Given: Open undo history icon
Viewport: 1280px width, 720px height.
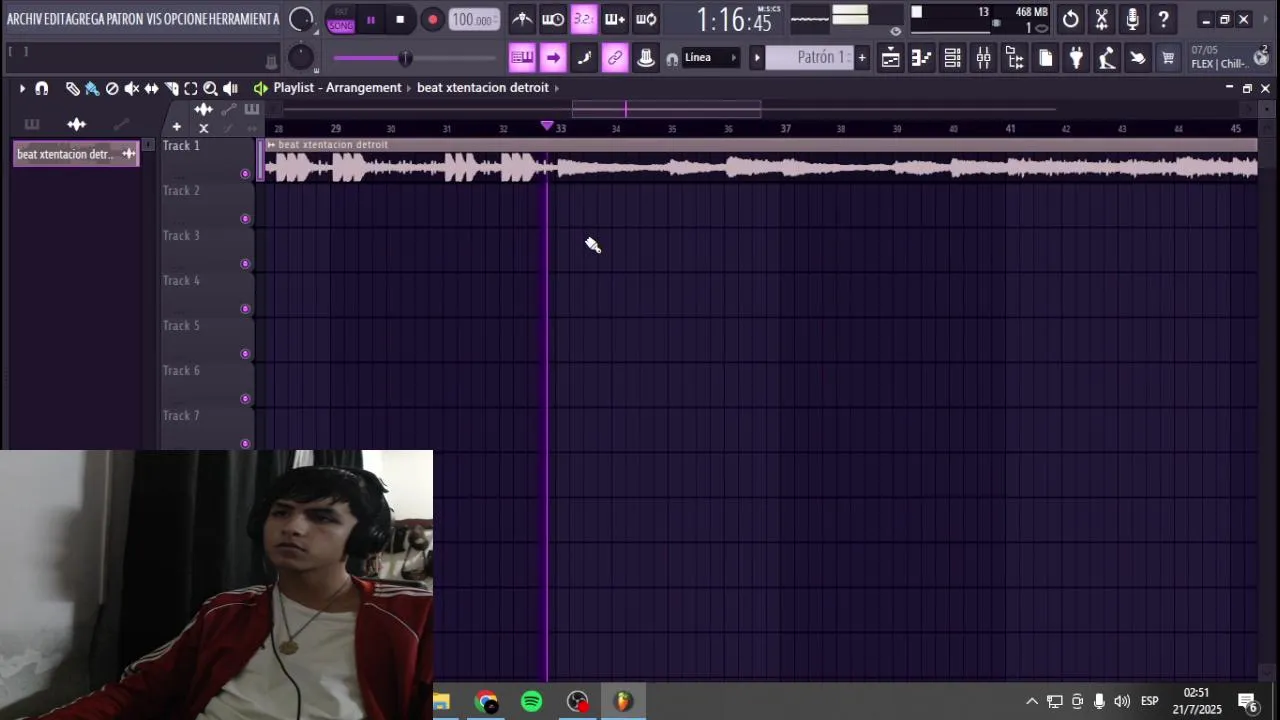Looking at the screenshot, I should [x=1070, y=19].
